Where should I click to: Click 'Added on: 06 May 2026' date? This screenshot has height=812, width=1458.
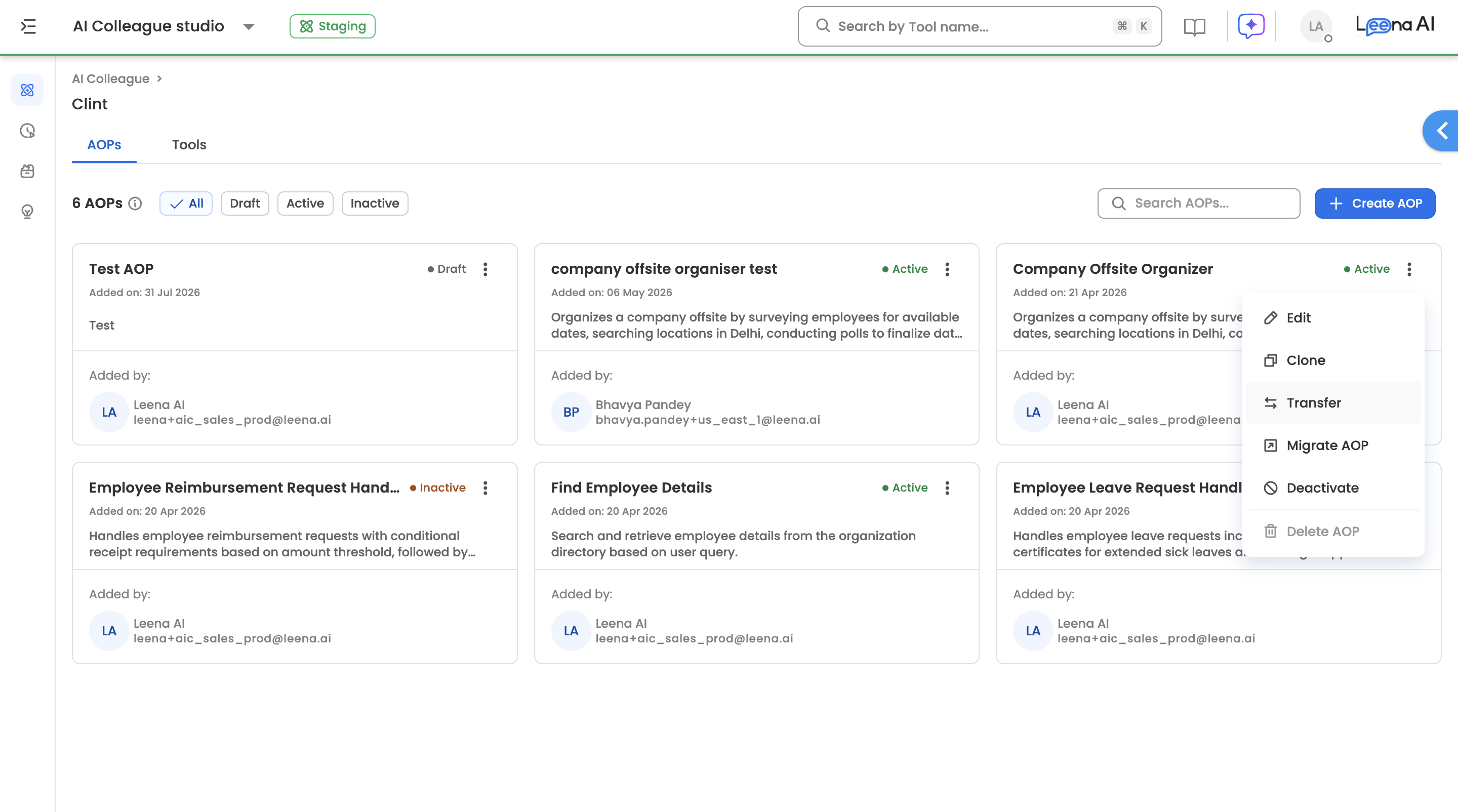click(611, 293)
